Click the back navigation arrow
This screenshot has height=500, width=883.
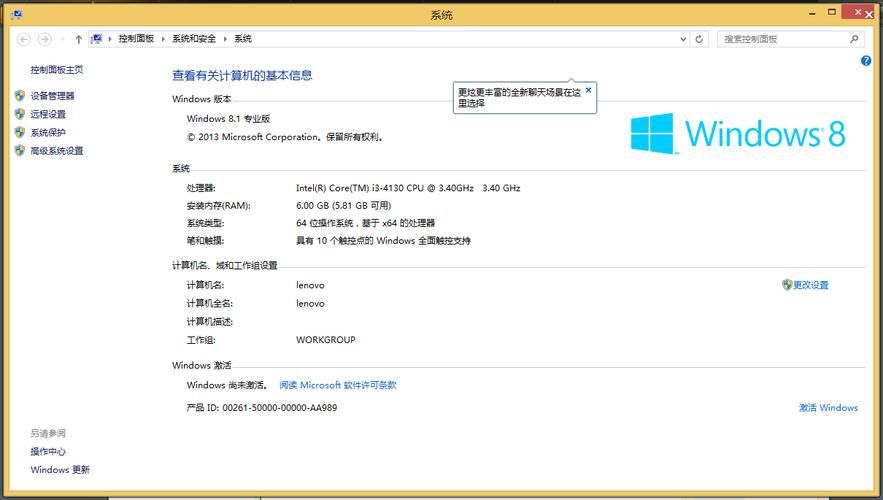point(23,39)
